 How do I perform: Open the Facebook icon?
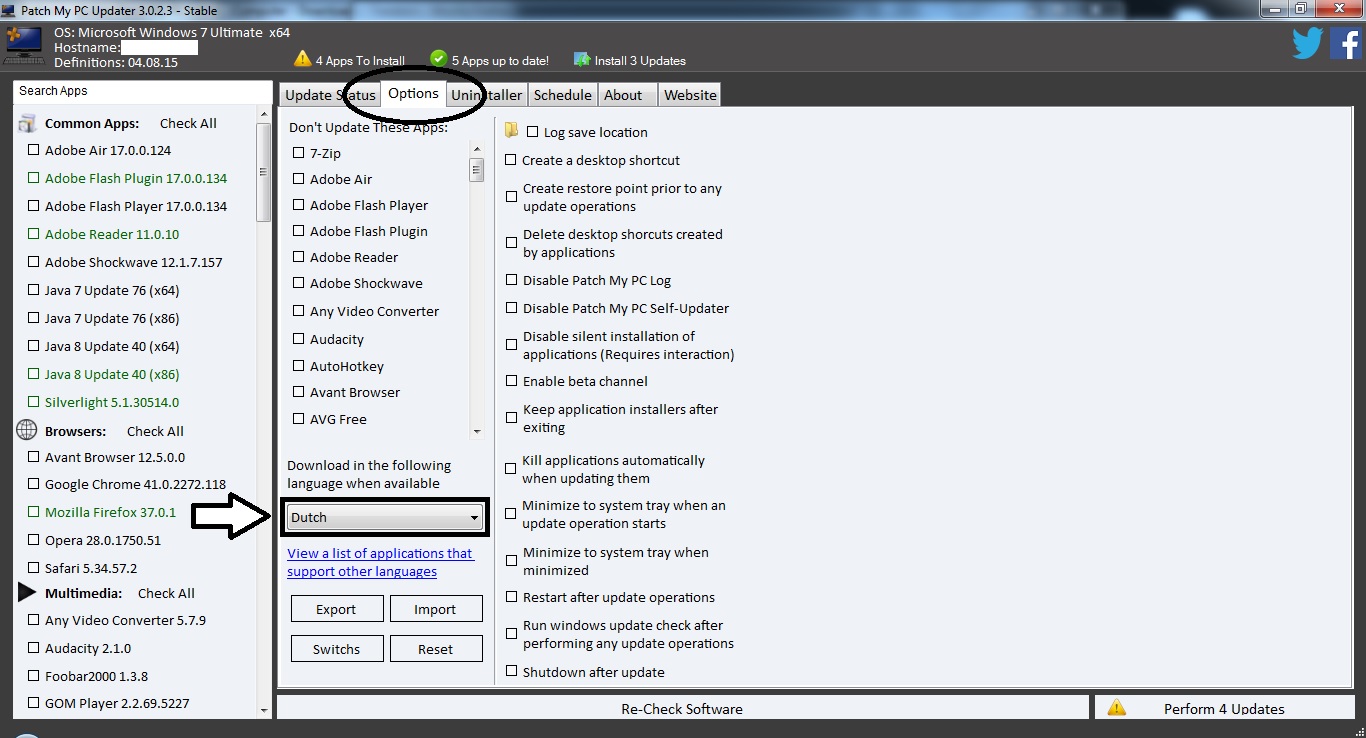coord(1345,44)
